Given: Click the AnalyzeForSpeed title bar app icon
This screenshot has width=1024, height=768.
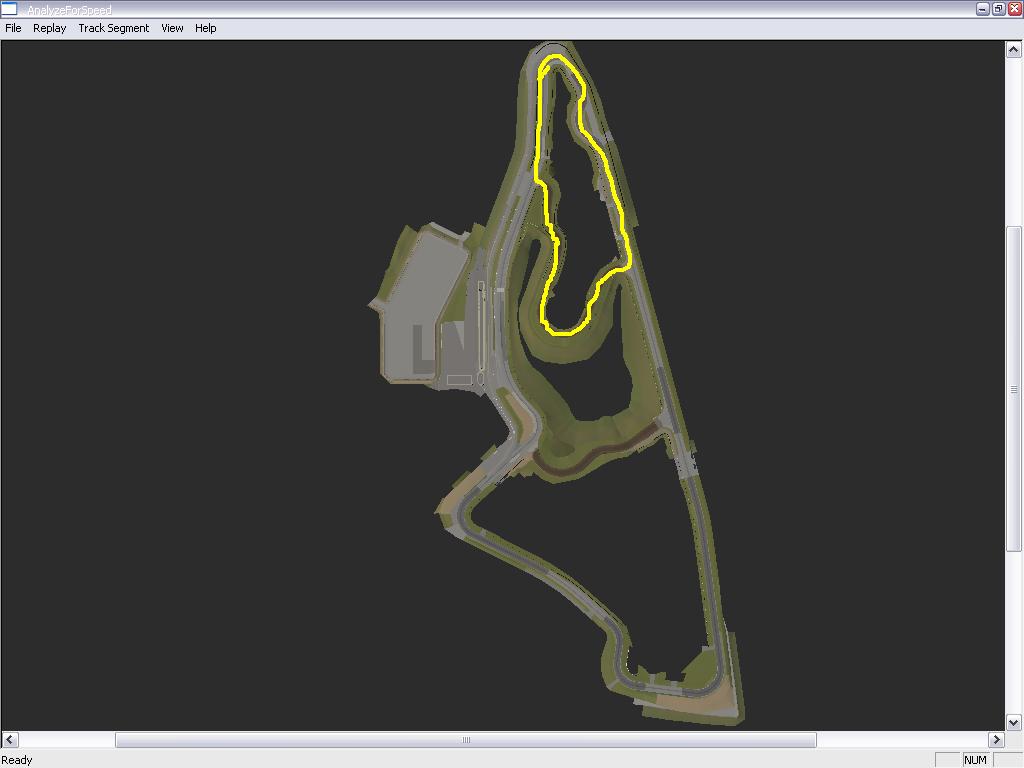Looking at the screenshot, I should (9, 8).
